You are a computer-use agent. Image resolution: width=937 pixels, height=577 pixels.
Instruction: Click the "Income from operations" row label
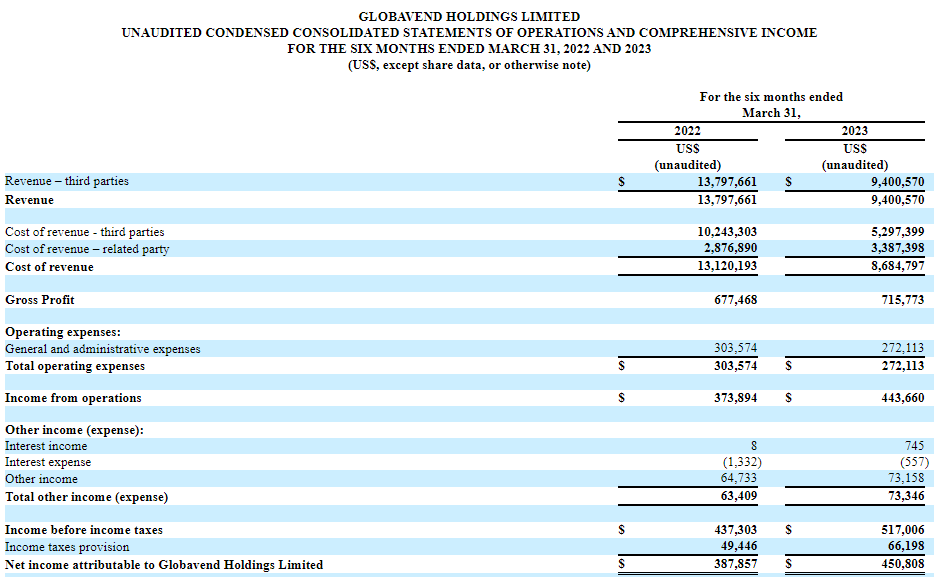73,398
